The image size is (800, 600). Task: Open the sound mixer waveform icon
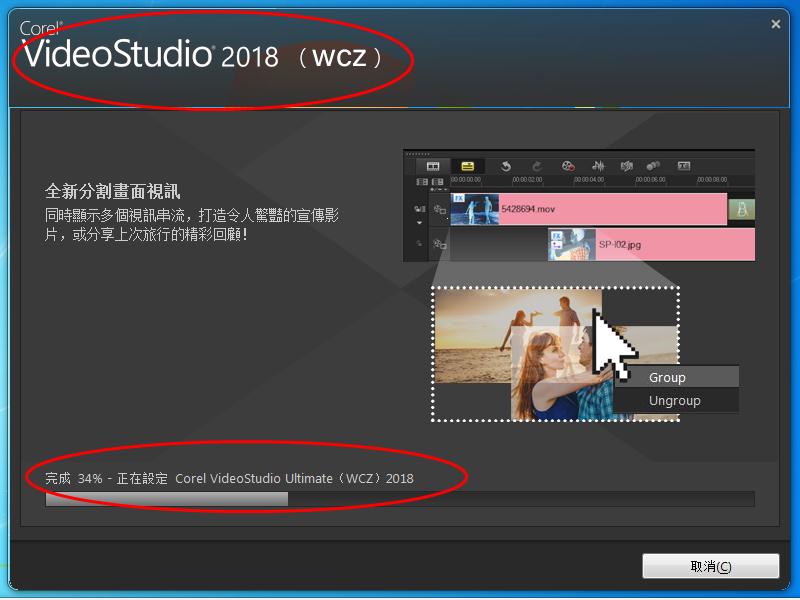[598, 166]
